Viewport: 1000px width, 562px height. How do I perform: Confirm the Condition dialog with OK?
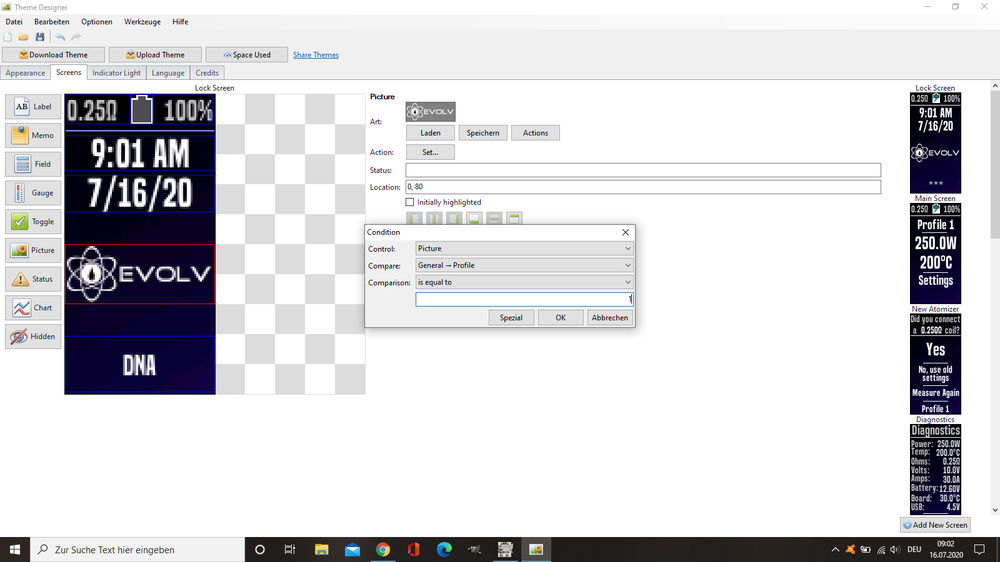tap(561, 318)
